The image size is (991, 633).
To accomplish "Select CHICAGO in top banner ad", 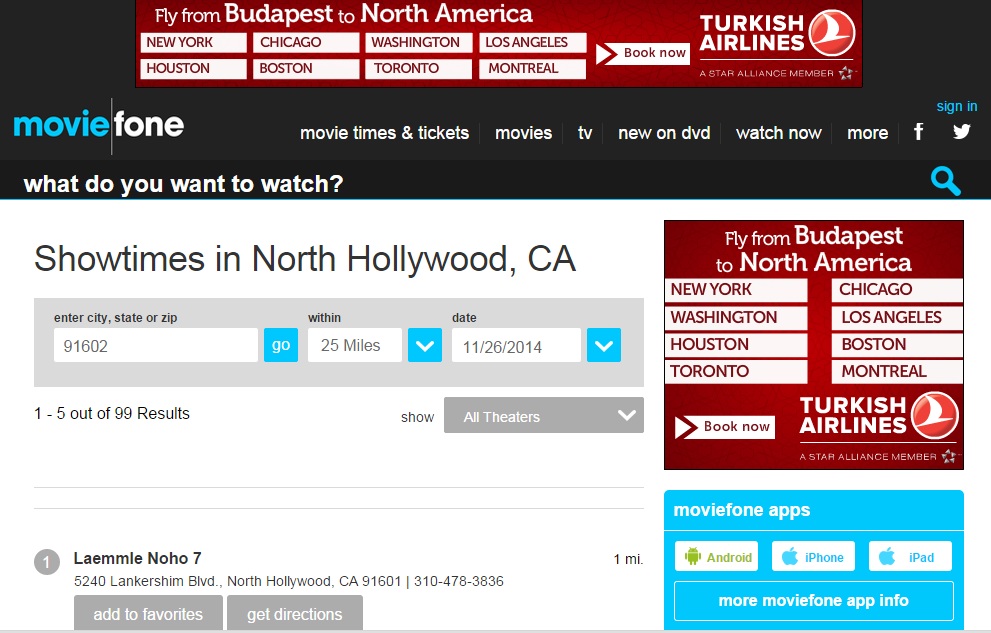I will click(307, 42).
